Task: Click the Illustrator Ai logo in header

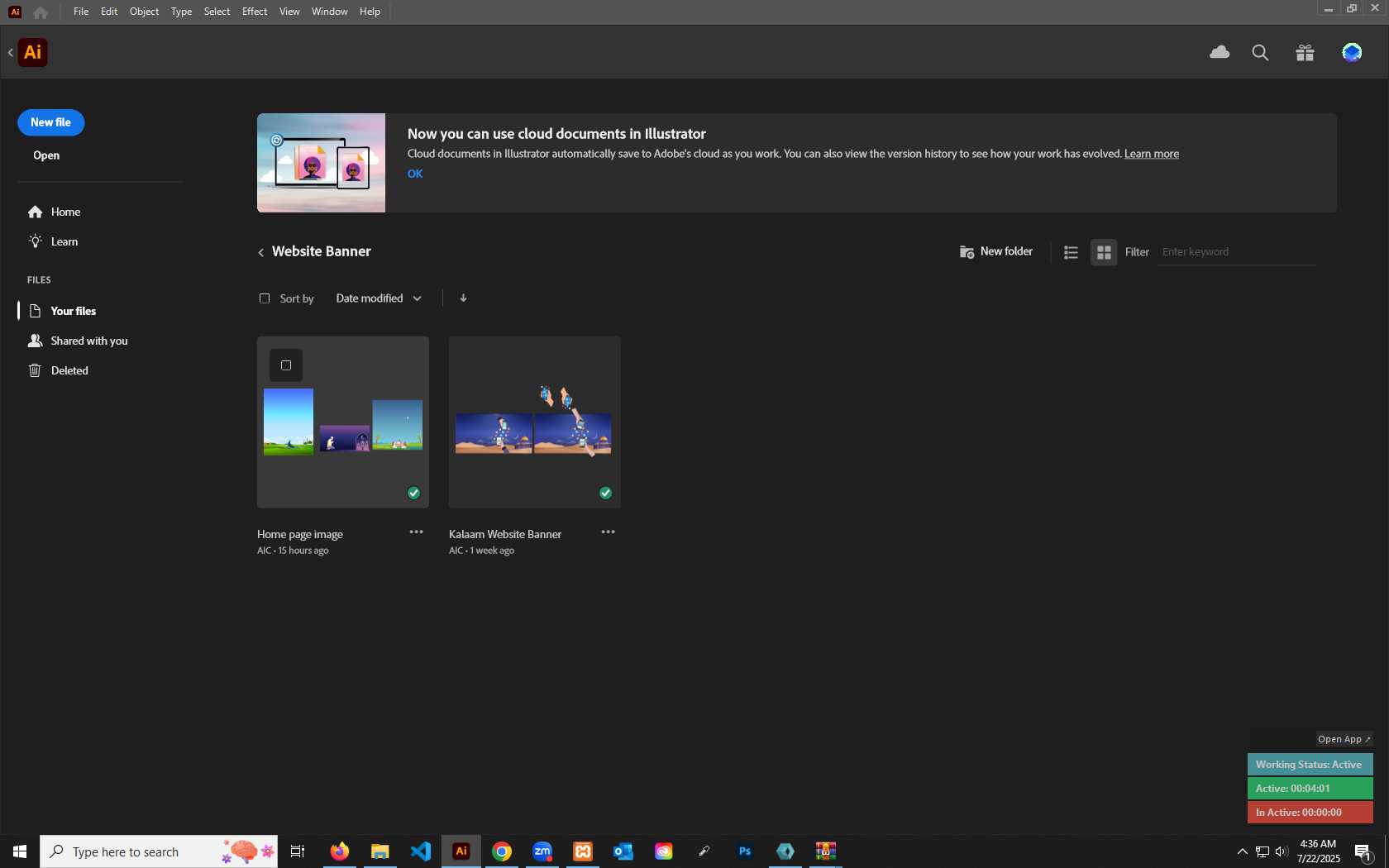Action: pos(32,52)
